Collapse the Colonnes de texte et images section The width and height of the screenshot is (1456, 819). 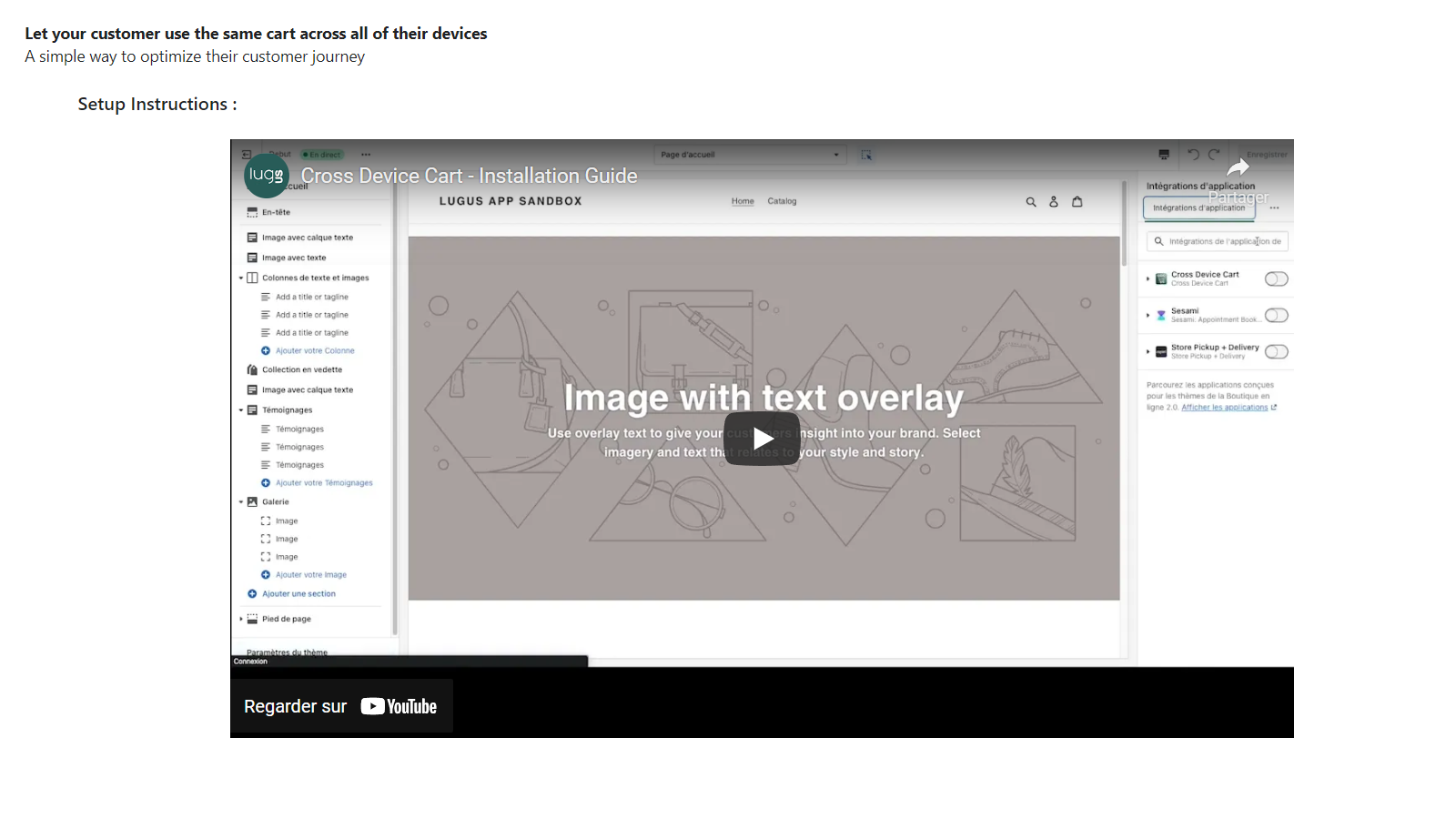pyautogui.click(x=241, y=278)
